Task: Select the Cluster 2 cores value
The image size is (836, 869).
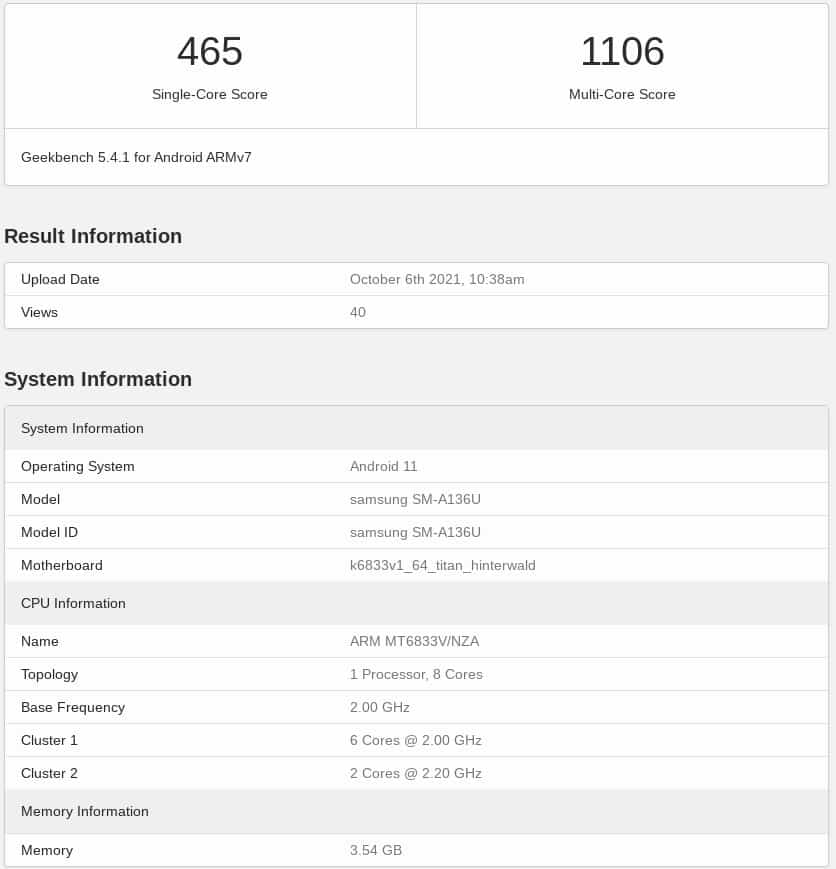Action: pos(416,773)
